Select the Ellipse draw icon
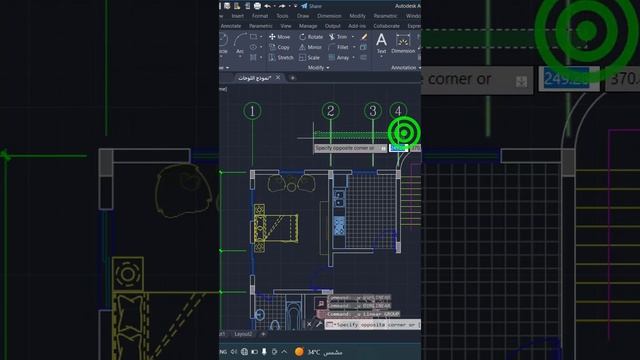Screen dimensions: 640x360 point(253,47)
